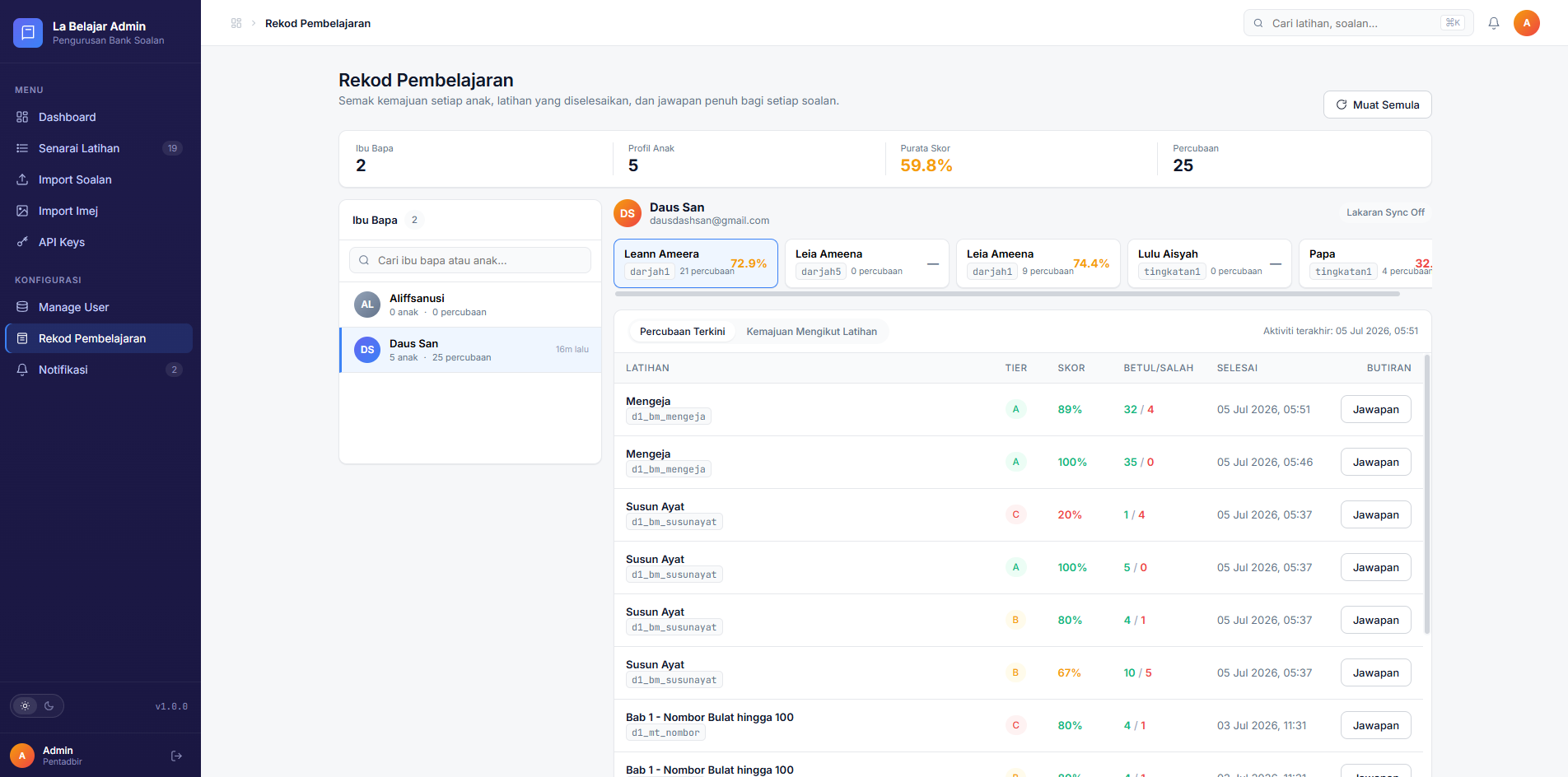
Task: Click the Muat Semula button
Action: [x=1377, y=105]
